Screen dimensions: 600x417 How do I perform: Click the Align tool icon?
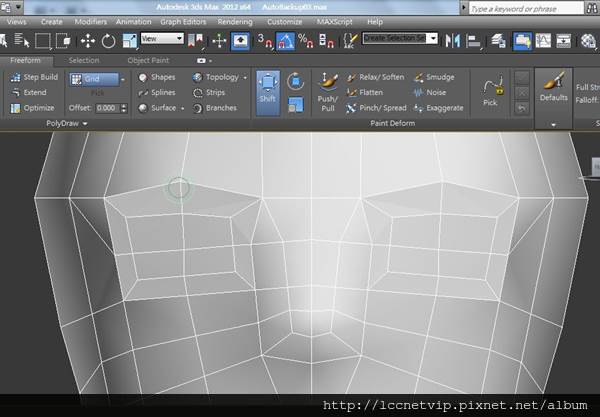[474, 41]
